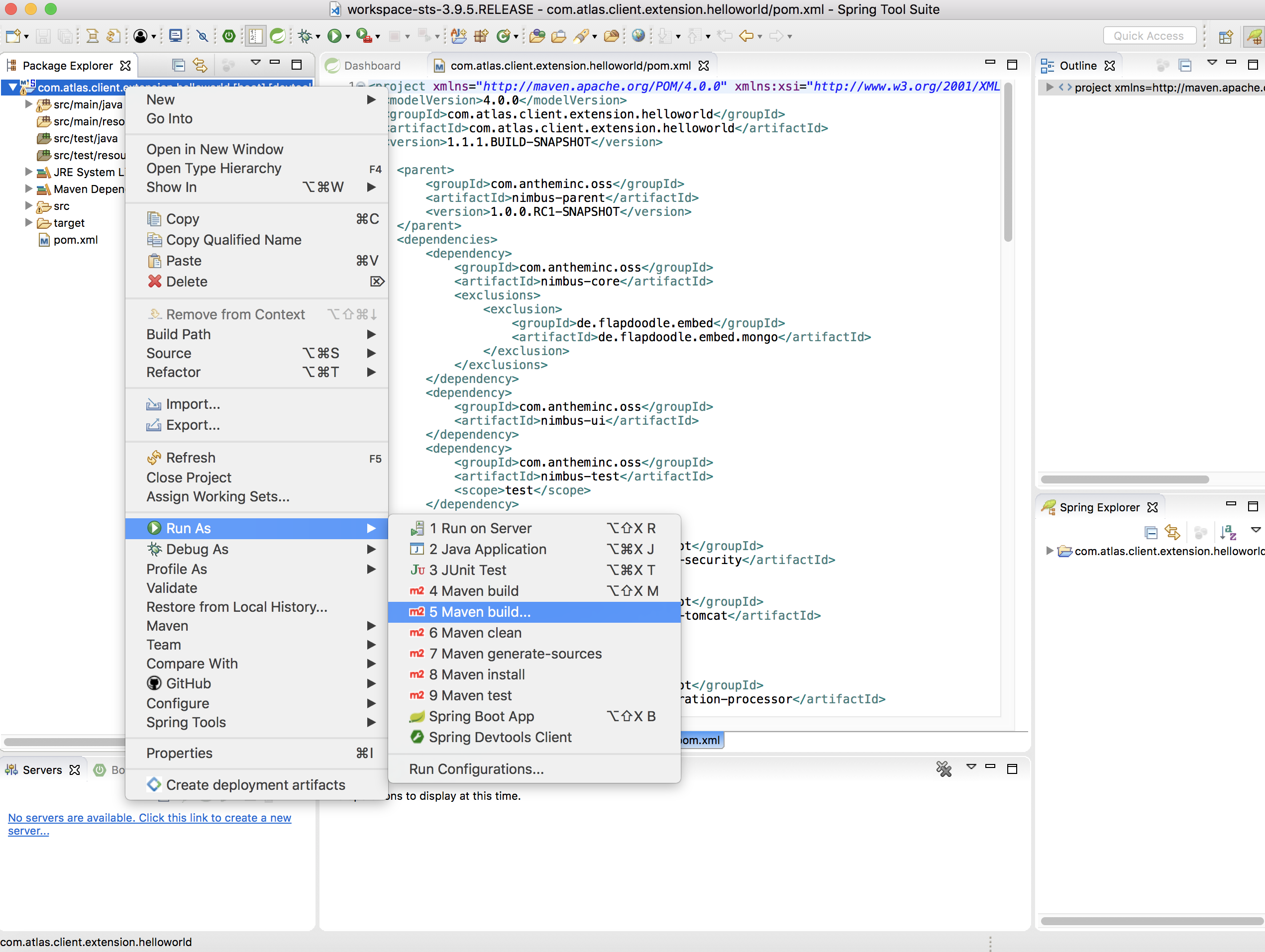The width and height of the screenshot is (1265, 952).
Task: Expand helloworld project in Spring Explorer
Action: click(x=1049, y=551)
